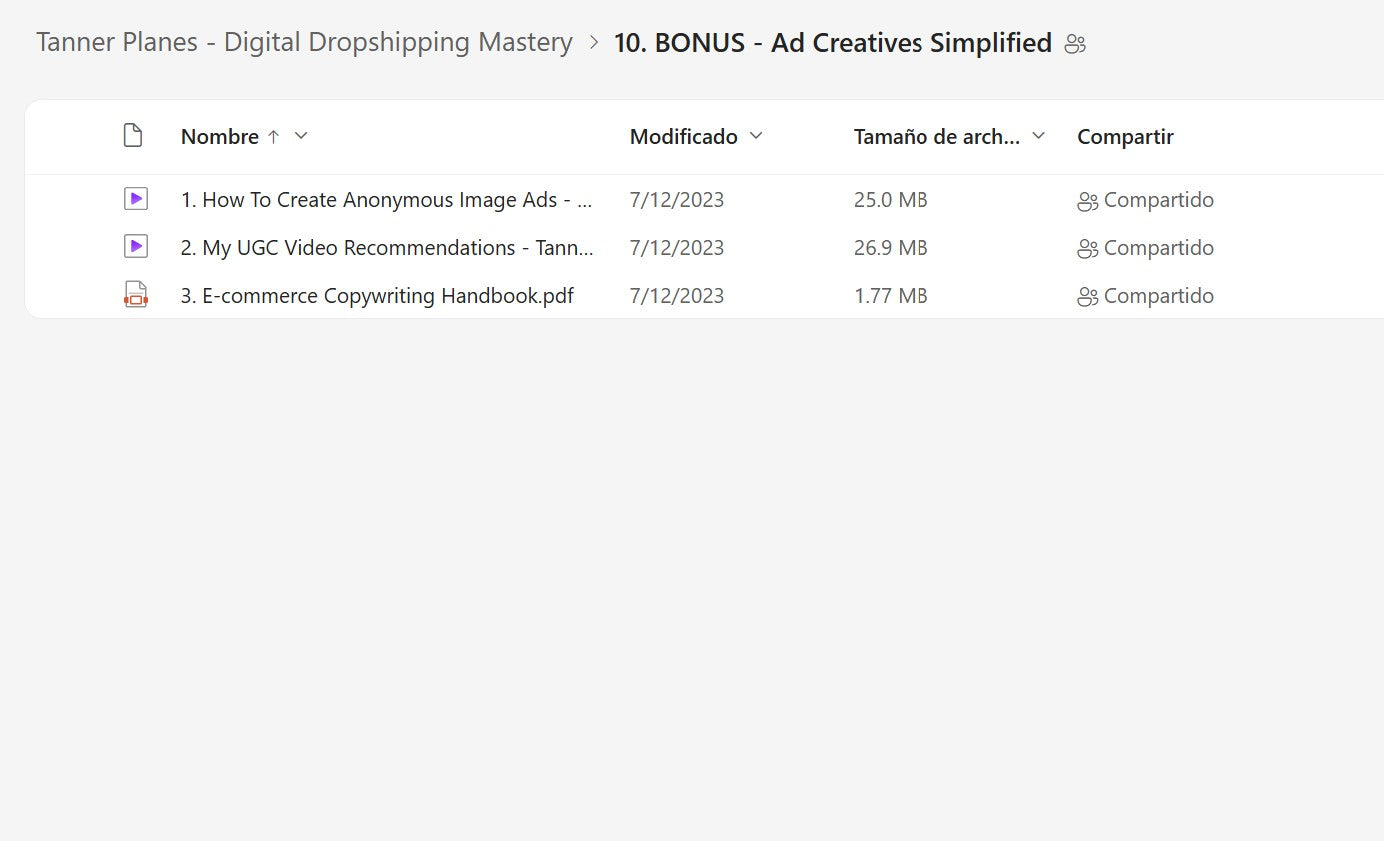Click the Modificado column header label
Image resolution: width=1384 pixels, height=841 pixels.
point(683,137)
